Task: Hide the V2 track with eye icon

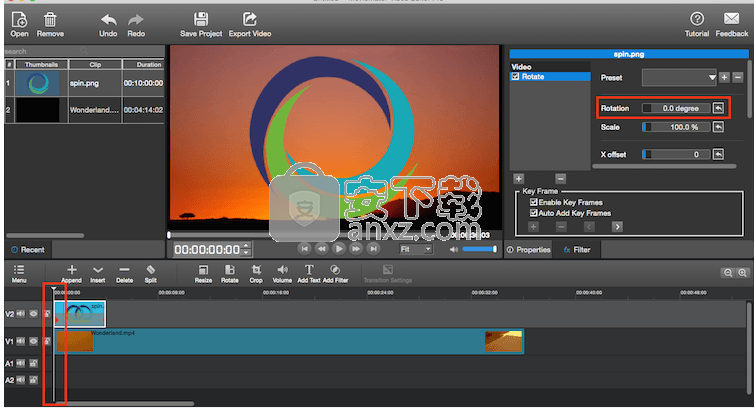Action: point(33,314)
